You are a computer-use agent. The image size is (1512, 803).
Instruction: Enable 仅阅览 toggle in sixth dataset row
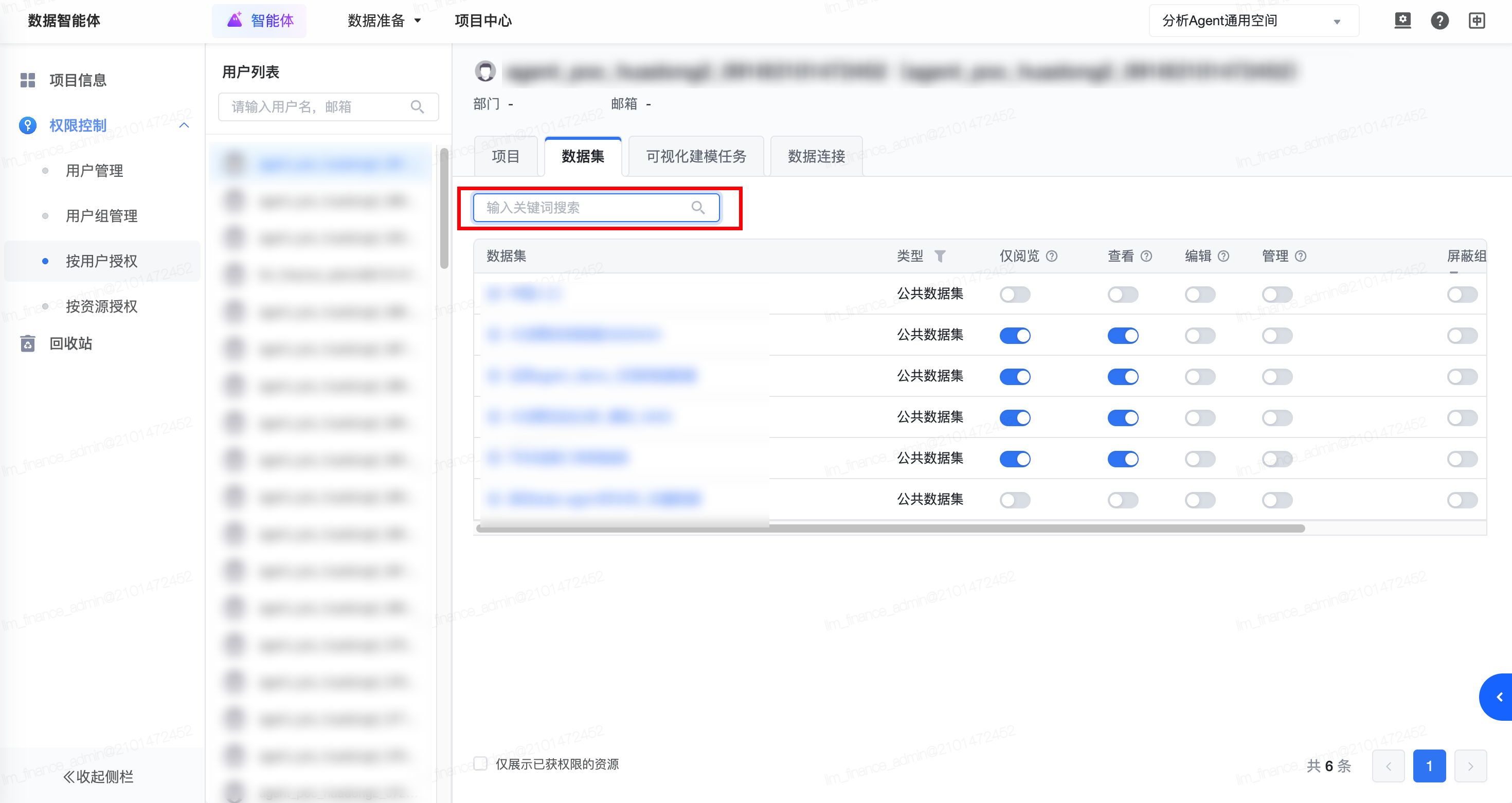coord(1015,500)
